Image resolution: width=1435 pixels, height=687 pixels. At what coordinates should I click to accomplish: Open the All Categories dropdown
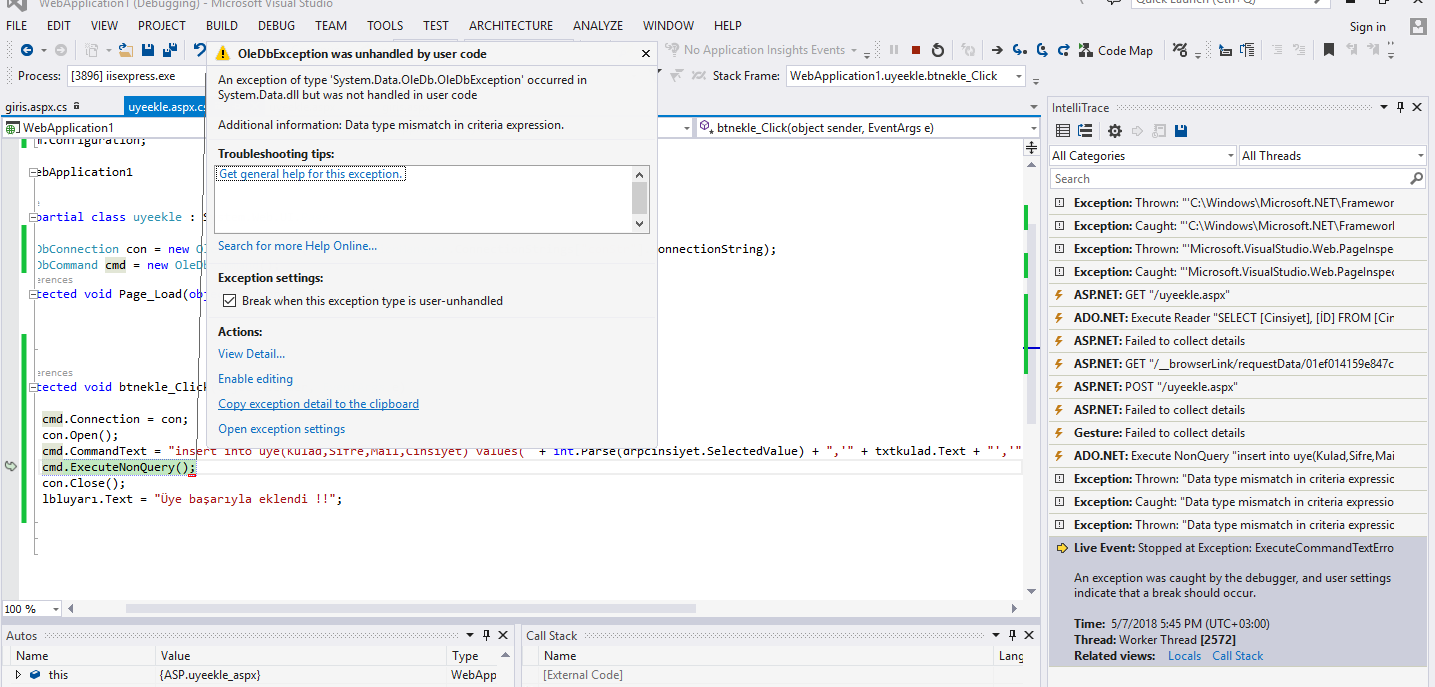point(1143,156)
